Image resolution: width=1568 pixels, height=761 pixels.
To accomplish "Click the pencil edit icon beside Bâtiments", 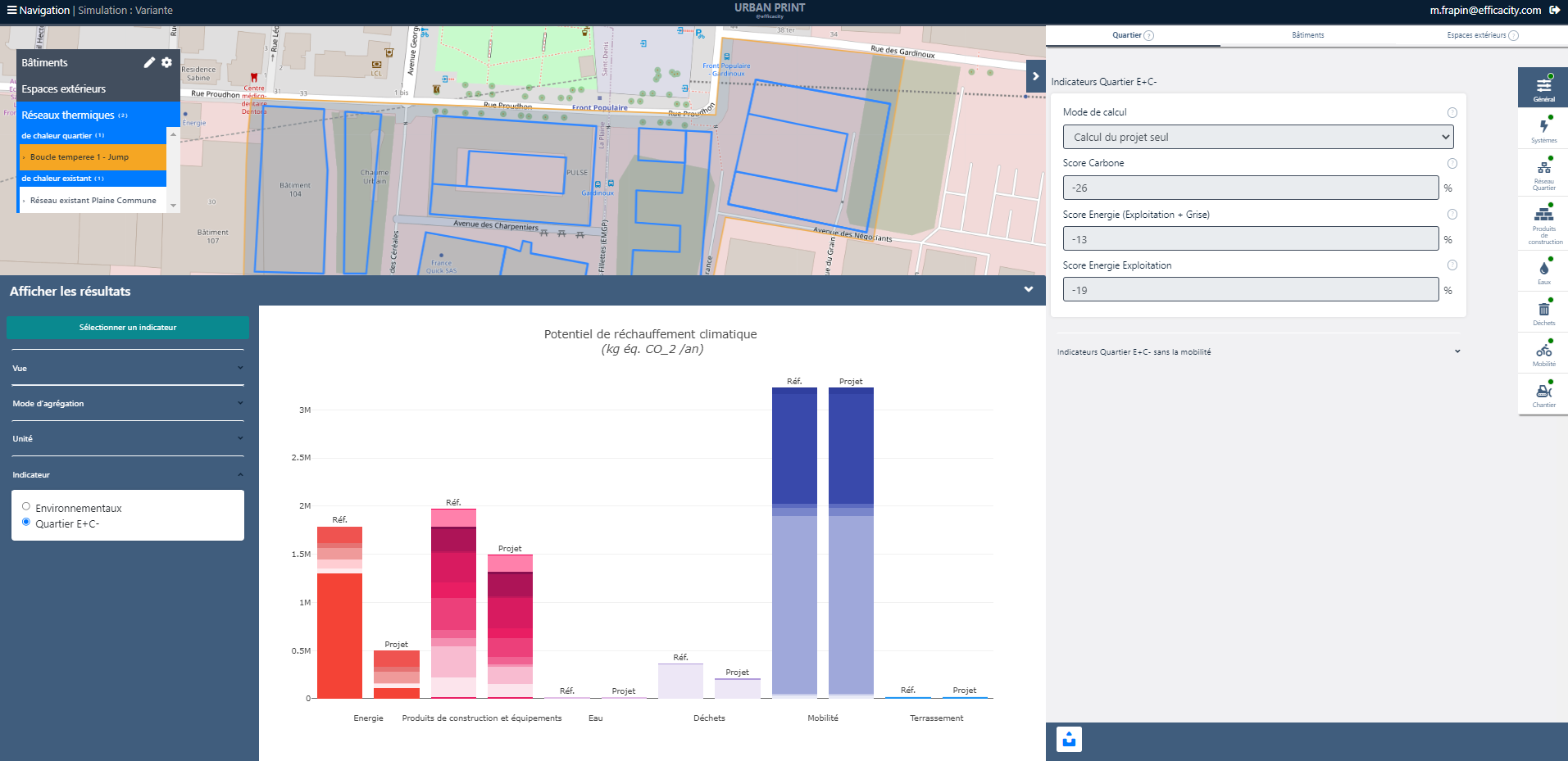I will 149,62.
